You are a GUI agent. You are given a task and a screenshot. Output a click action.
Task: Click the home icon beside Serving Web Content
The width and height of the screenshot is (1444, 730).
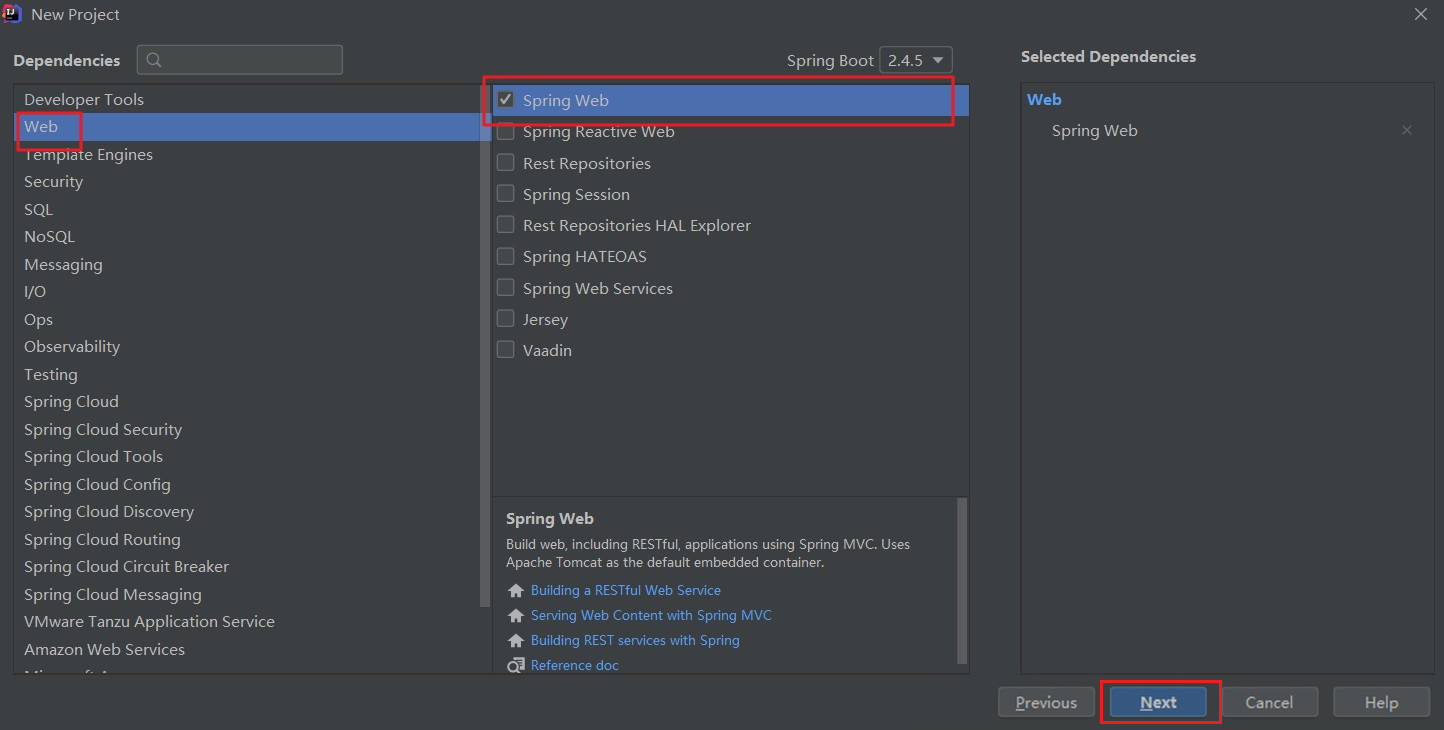(516, 616)
